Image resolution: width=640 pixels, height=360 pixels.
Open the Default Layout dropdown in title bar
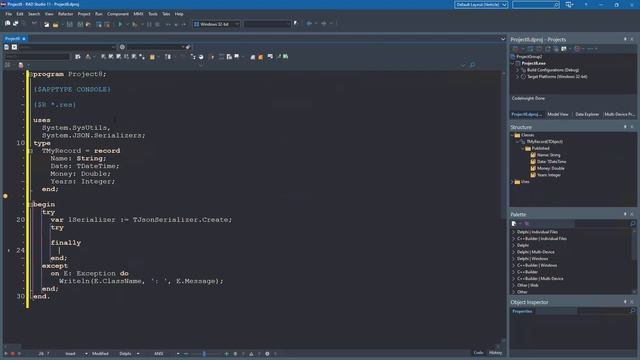[x=481, y=4]
